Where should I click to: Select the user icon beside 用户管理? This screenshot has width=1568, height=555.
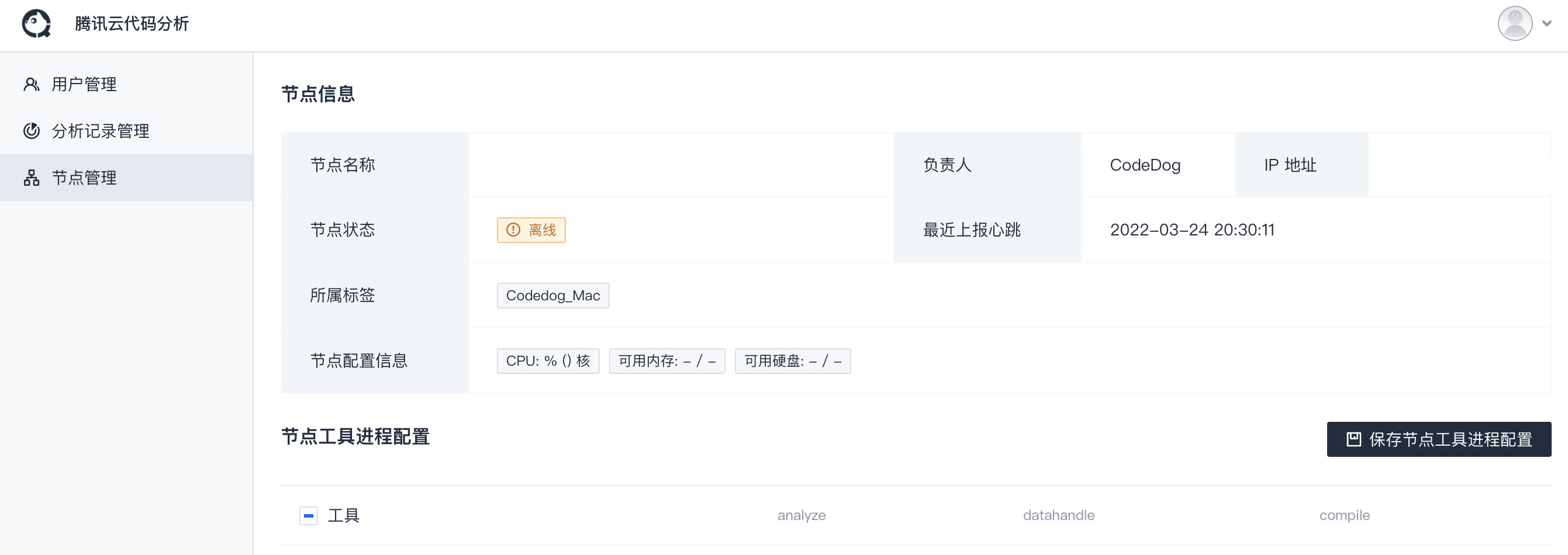coord(32,85)
